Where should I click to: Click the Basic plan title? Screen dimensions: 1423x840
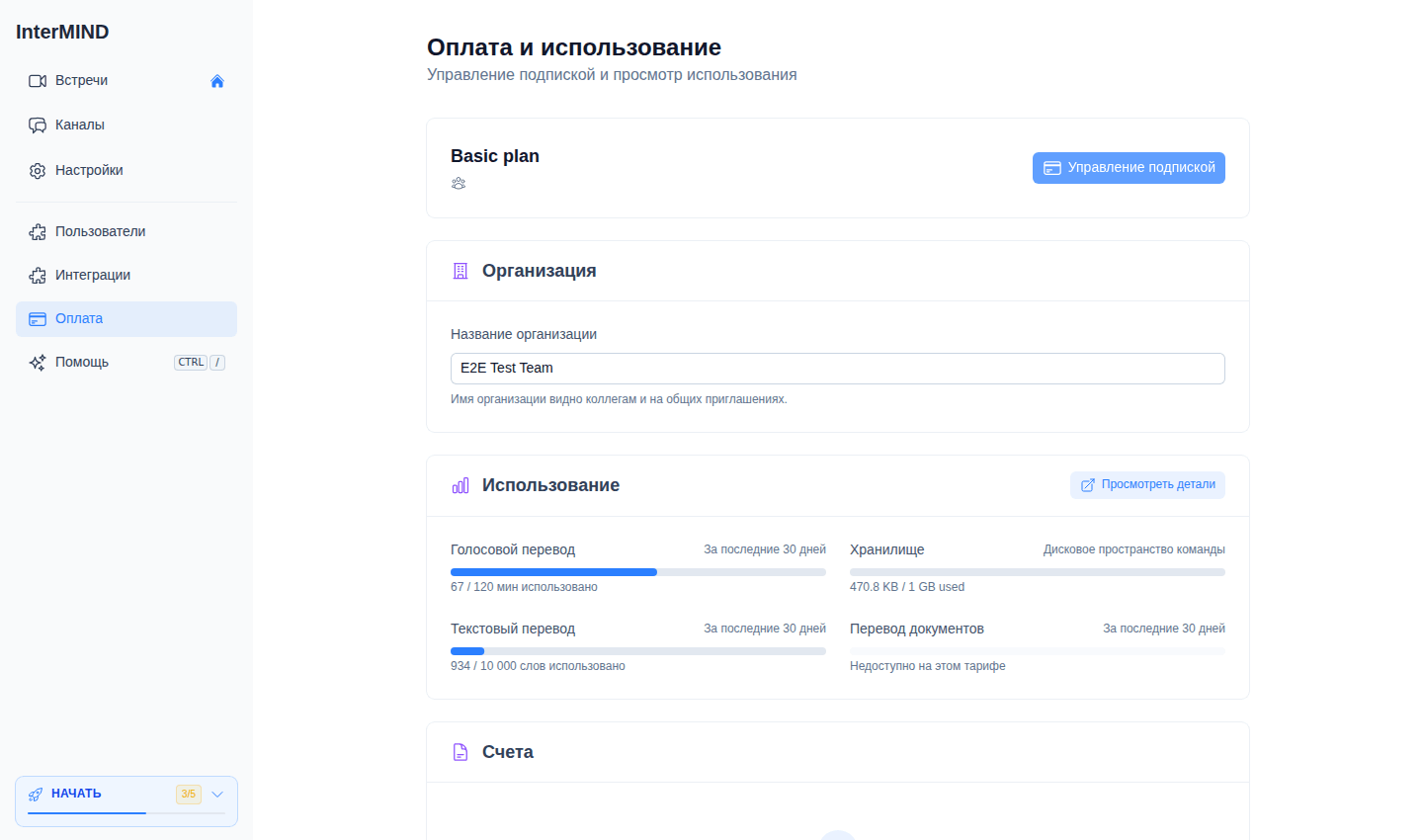pos(495,156)
